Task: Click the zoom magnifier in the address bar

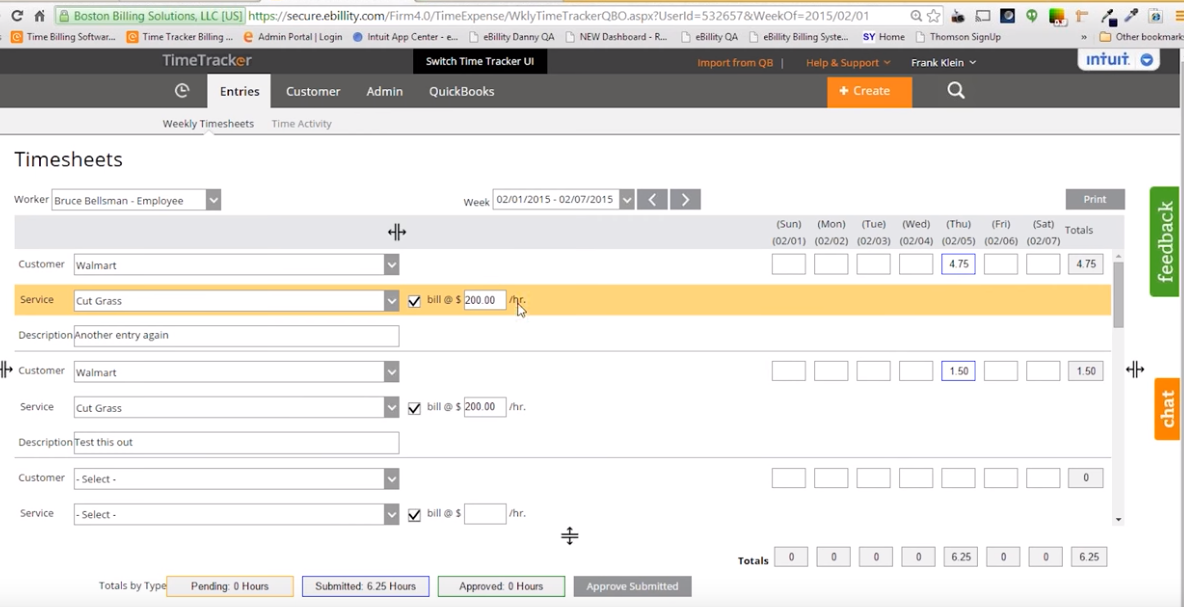Action: [x=916, y=15]
